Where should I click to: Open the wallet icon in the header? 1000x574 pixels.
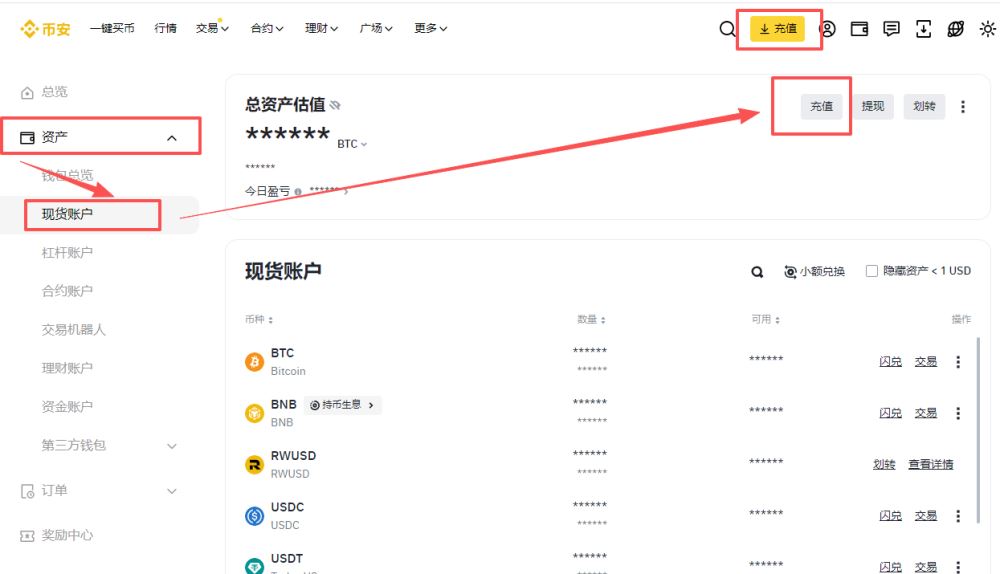tap(859, 29)
